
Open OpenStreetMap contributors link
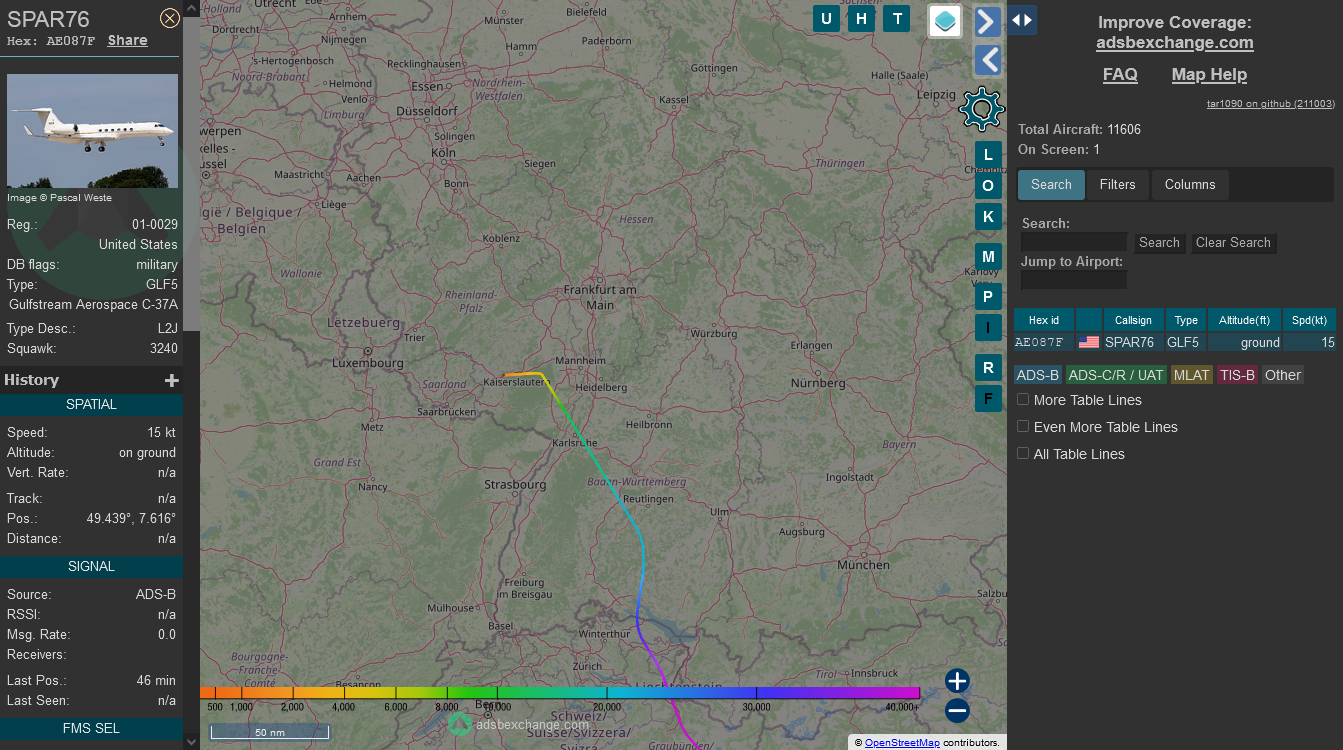coord(902,743)
